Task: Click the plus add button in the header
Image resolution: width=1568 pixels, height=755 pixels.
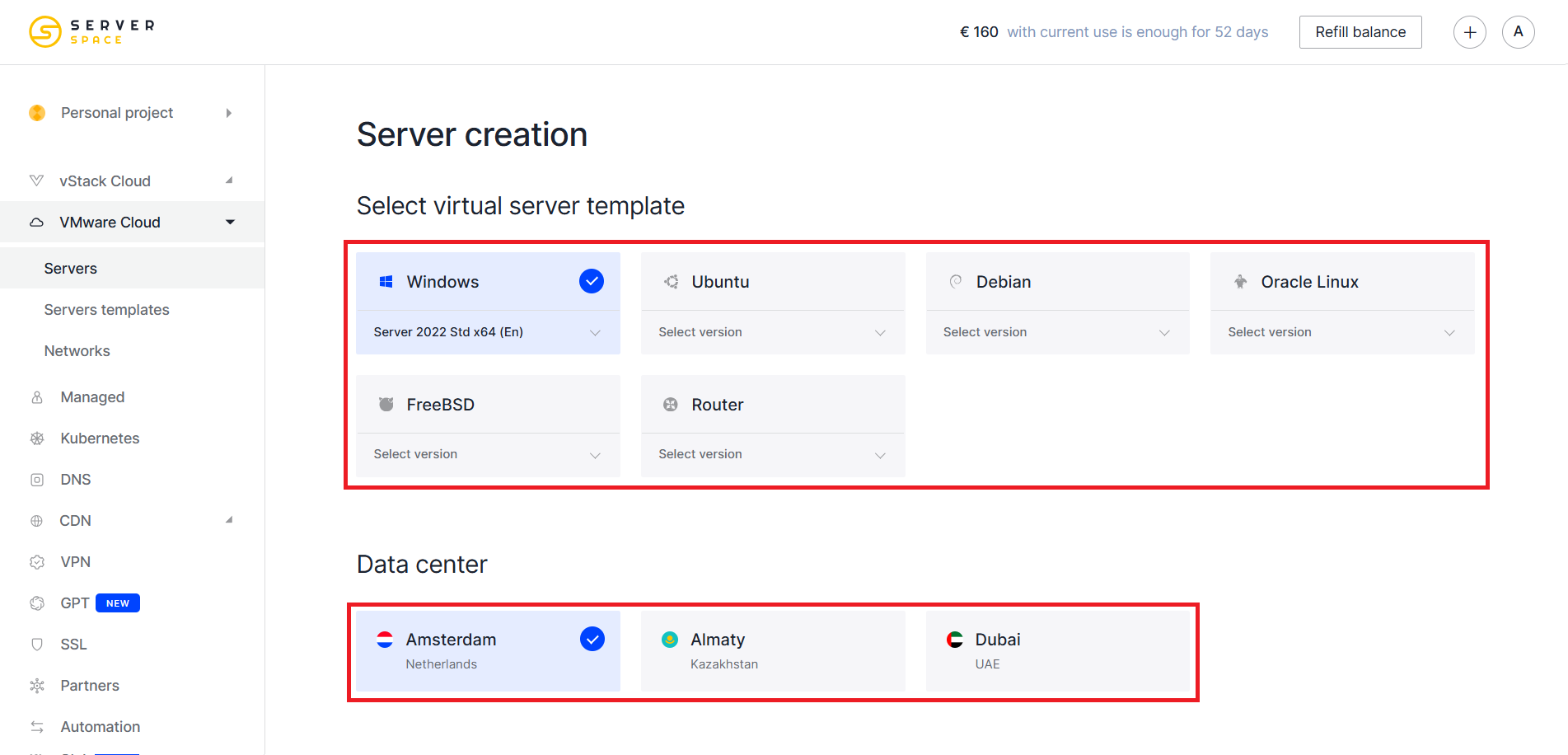Action: 1469,32
